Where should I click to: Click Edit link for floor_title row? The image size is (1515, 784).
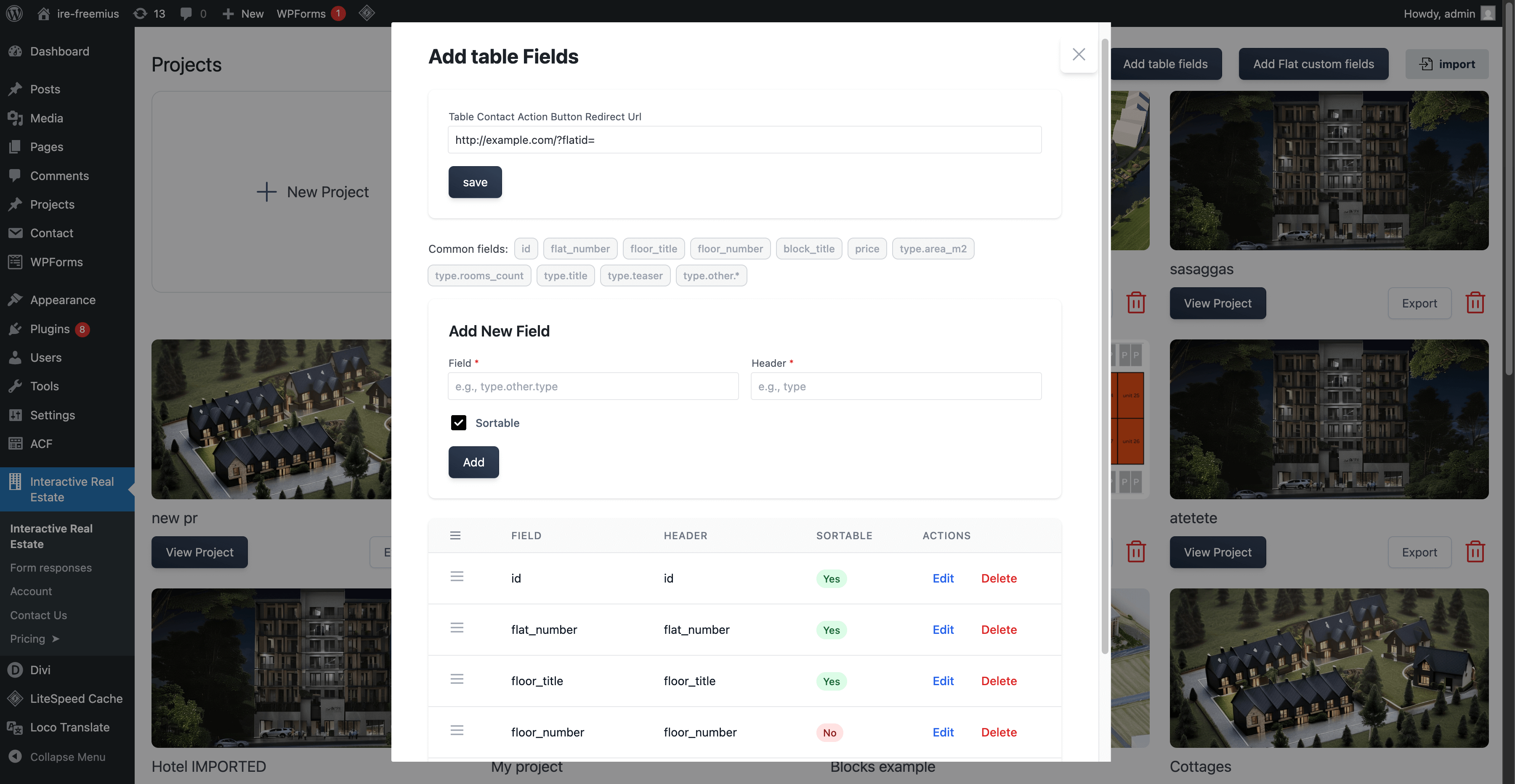click(x=943, y=681)
